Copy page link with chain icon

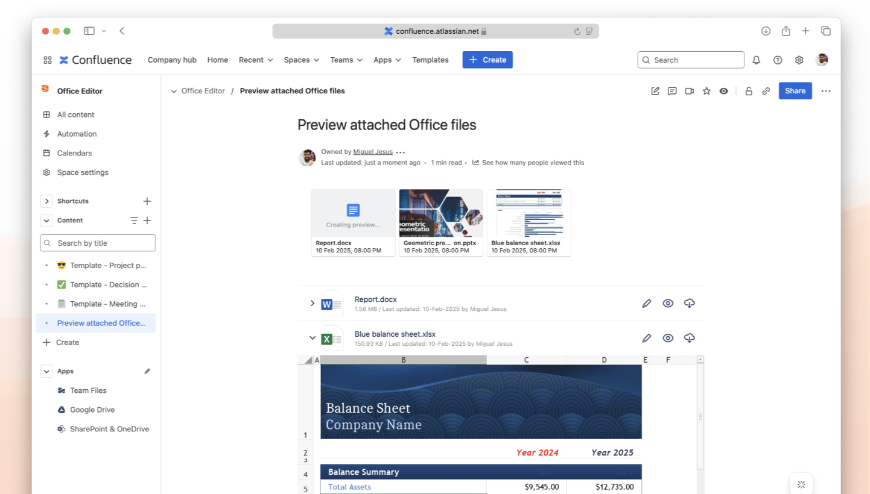click(766, 91)
